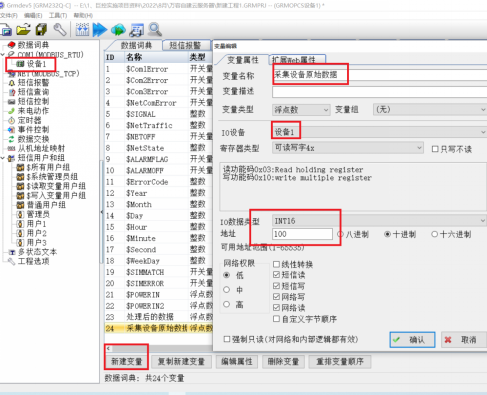Toggle the 网络读 checkbox

coord(276,307)
